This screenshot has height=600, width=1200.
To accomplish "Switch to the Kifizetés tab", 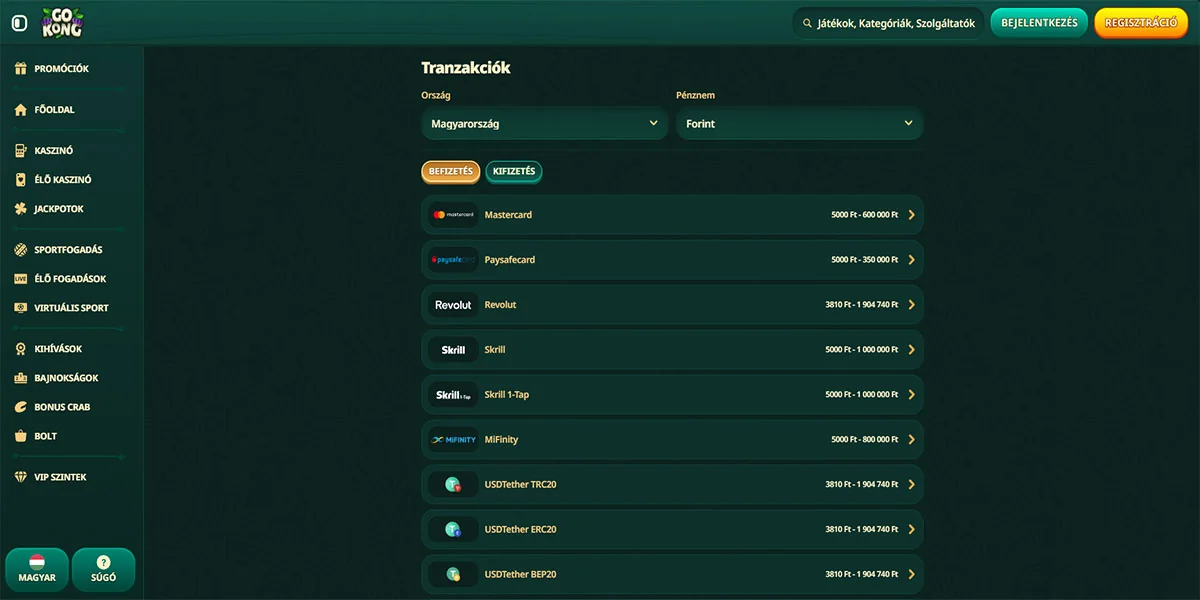I will 514,172.
